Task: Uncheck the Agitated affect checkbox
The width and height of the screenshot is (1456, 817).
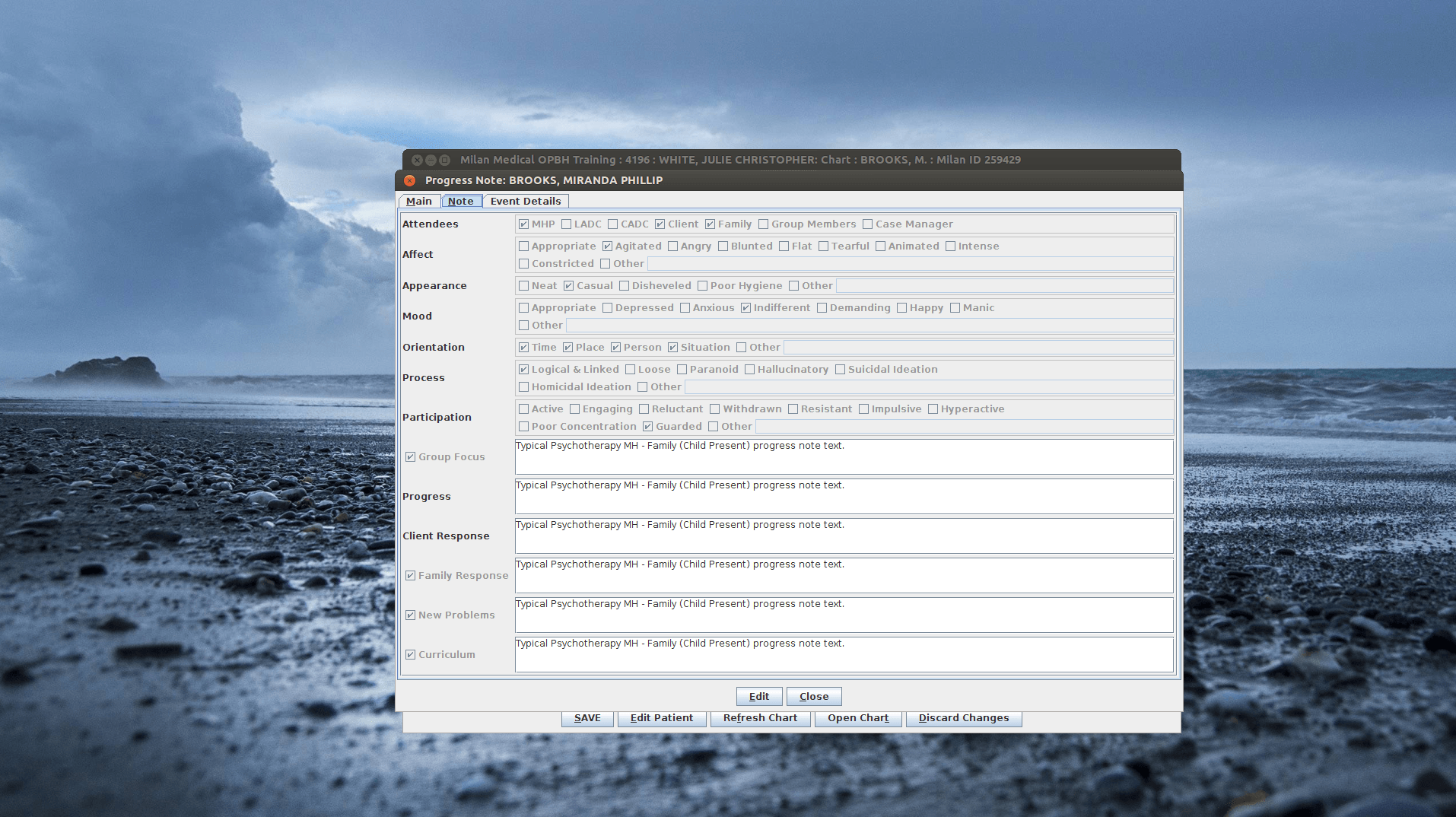Action: click(607, 246)
